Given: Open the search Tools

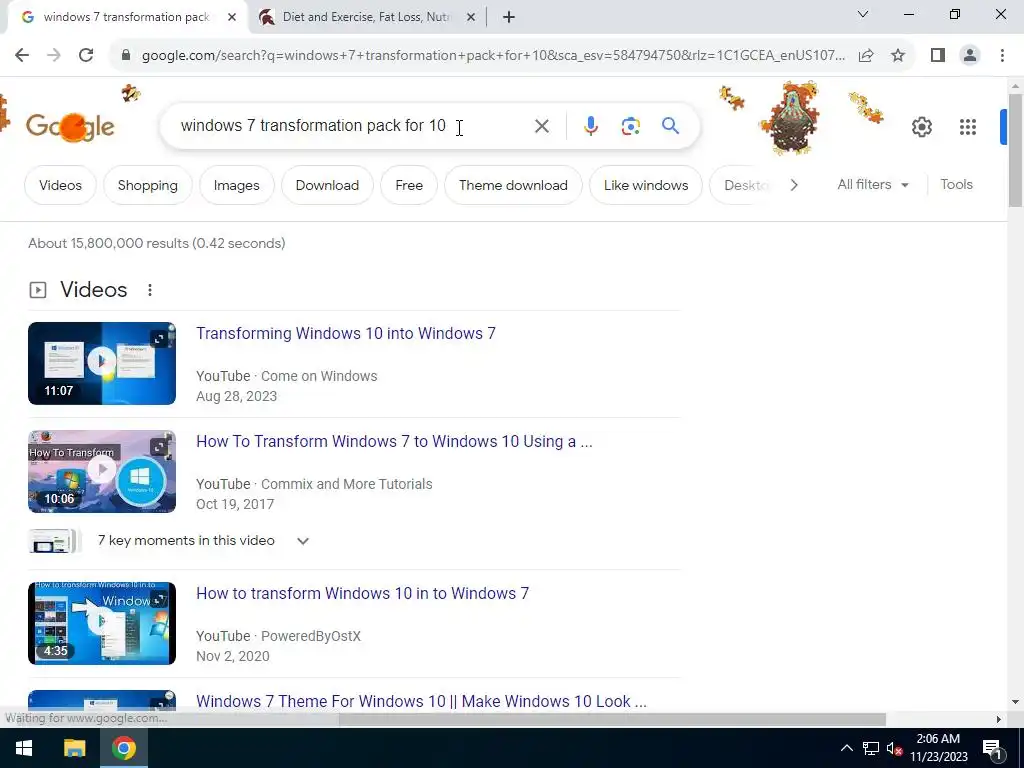Looking at the screenshot, I should 956,185.
